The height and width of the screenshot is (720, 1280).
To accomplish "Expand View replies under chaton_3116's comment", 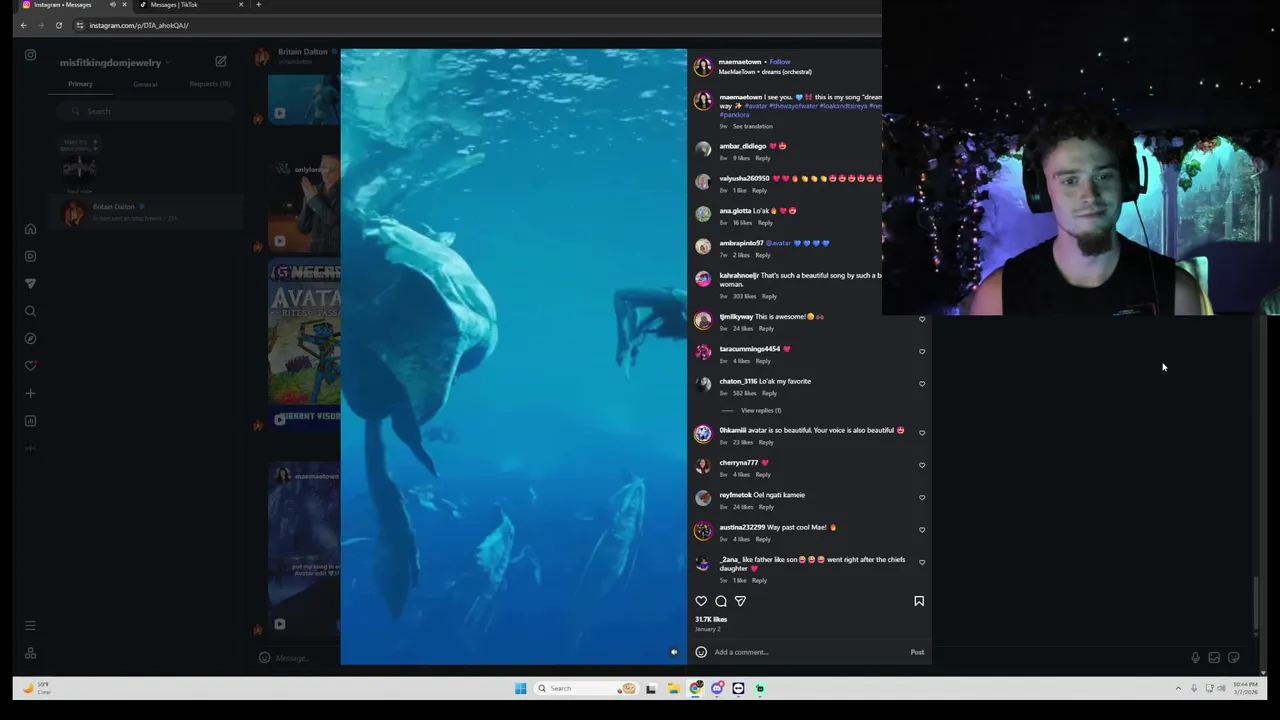I will pyautogui.click(x=761, y=411).
